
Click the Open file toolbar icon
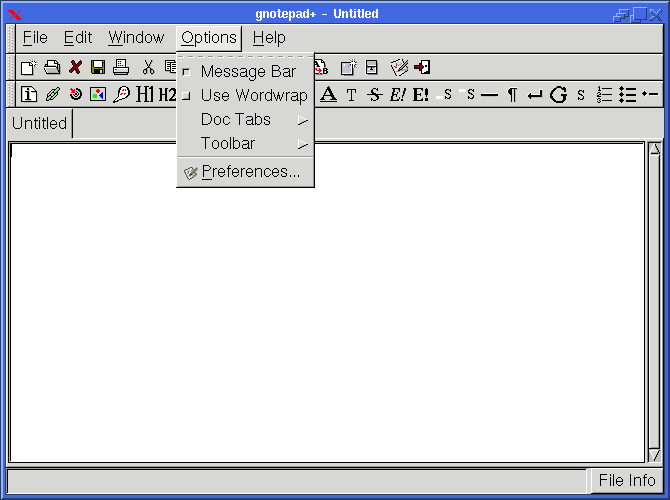pos(52,68)
